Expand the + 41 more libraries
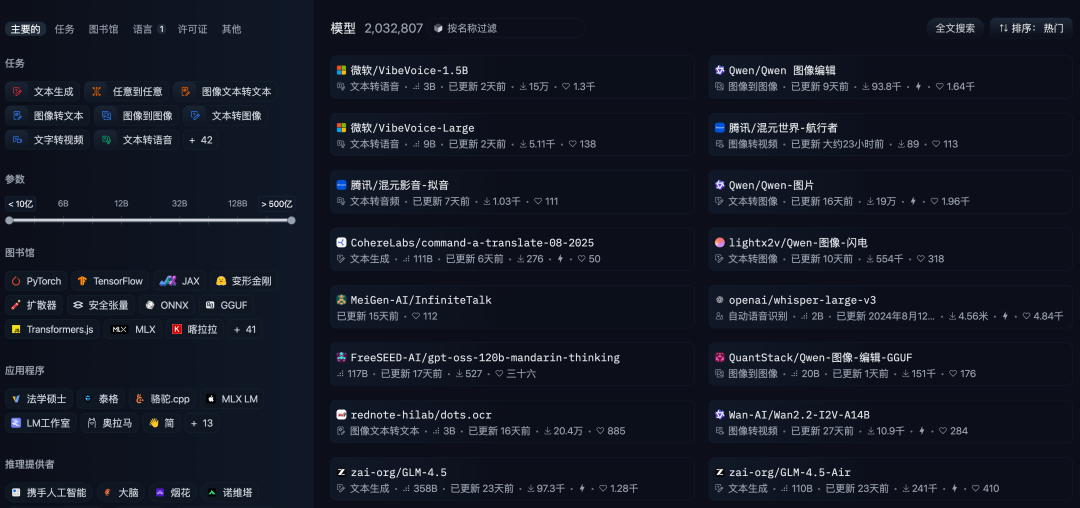This screenshot has height=508, width=1080. click(245, 329)
